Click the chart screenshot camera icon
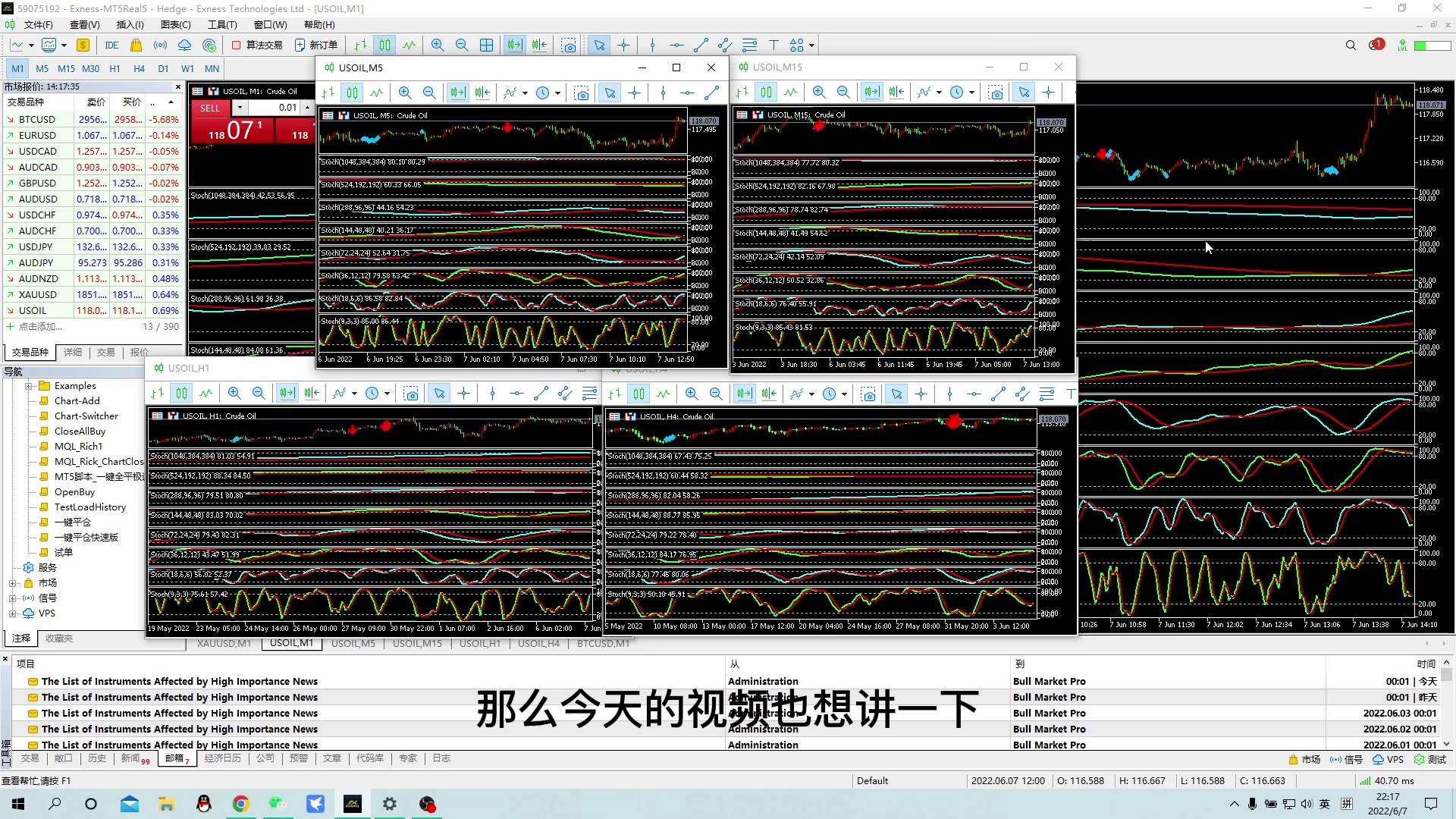Screen dimensions: 1456x819 [x=569, y=45]
